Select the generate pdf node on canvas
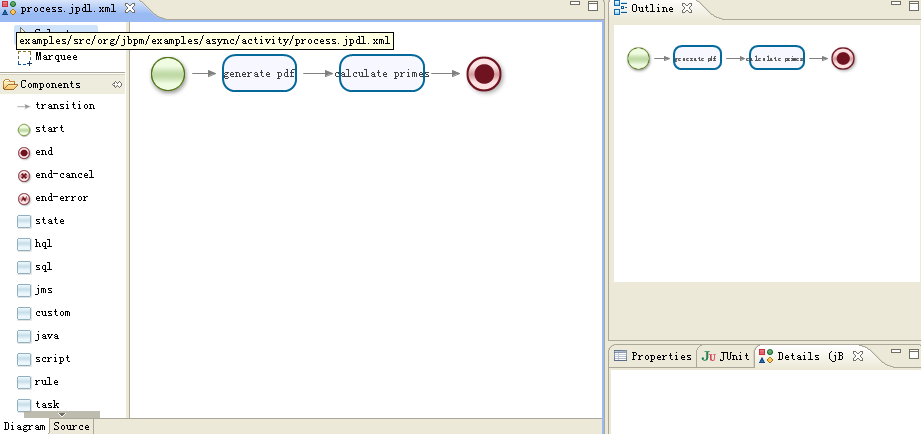Screen dimensions: 921x434 pyautogui.click(x=259, y=73)
